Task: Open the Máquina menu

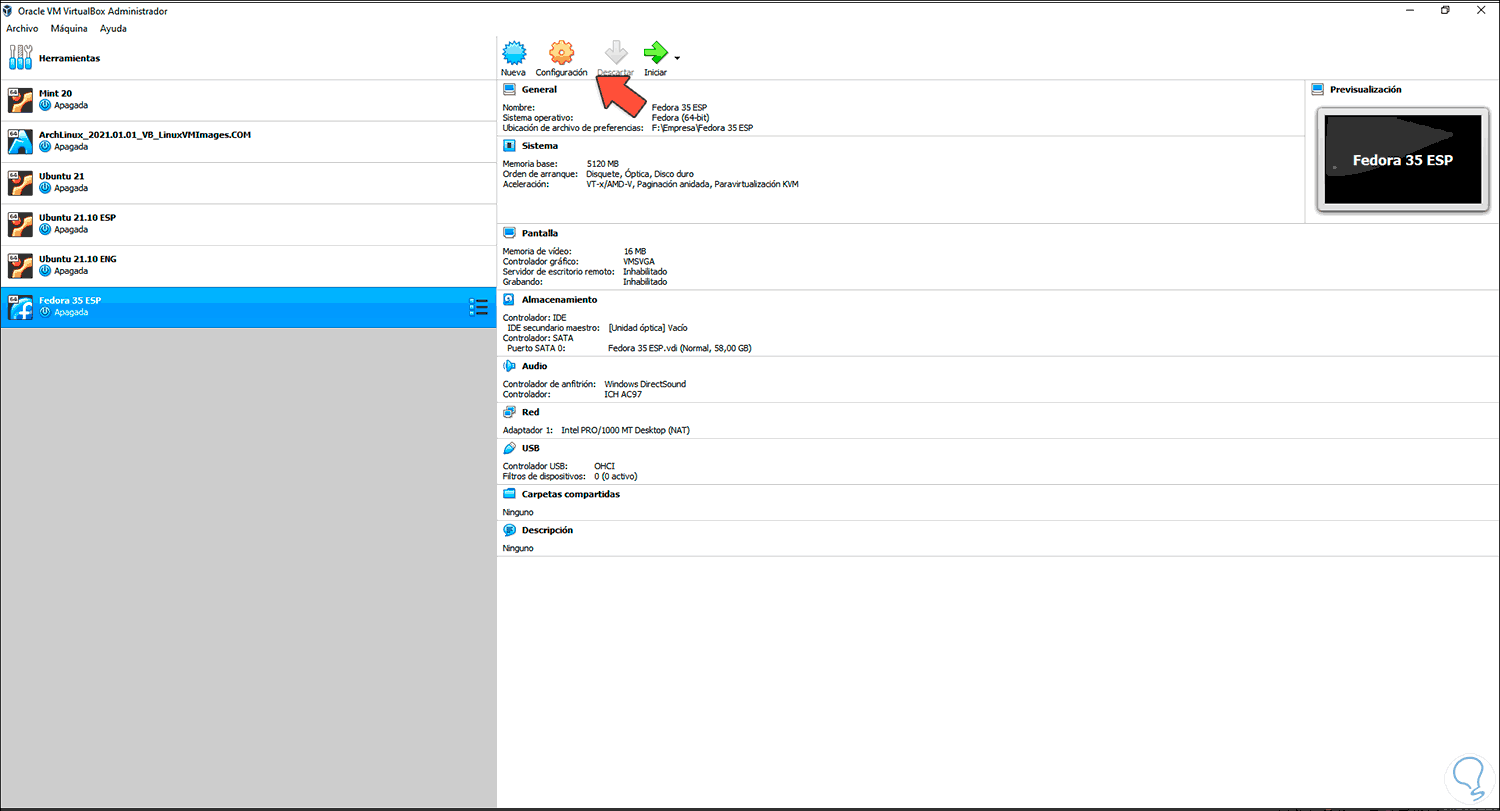Action: coord(69,28)
